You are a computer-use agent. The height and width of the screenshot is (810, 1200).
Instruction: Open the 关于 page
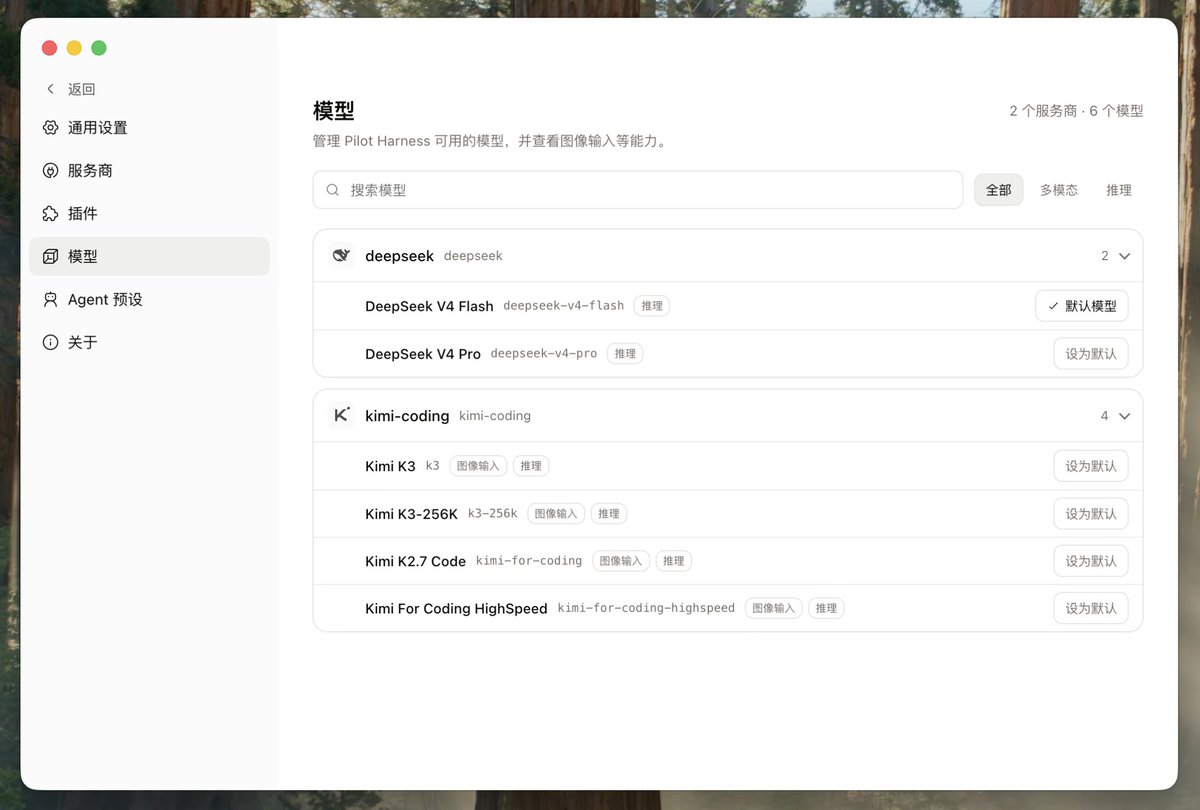pos(149,343)
